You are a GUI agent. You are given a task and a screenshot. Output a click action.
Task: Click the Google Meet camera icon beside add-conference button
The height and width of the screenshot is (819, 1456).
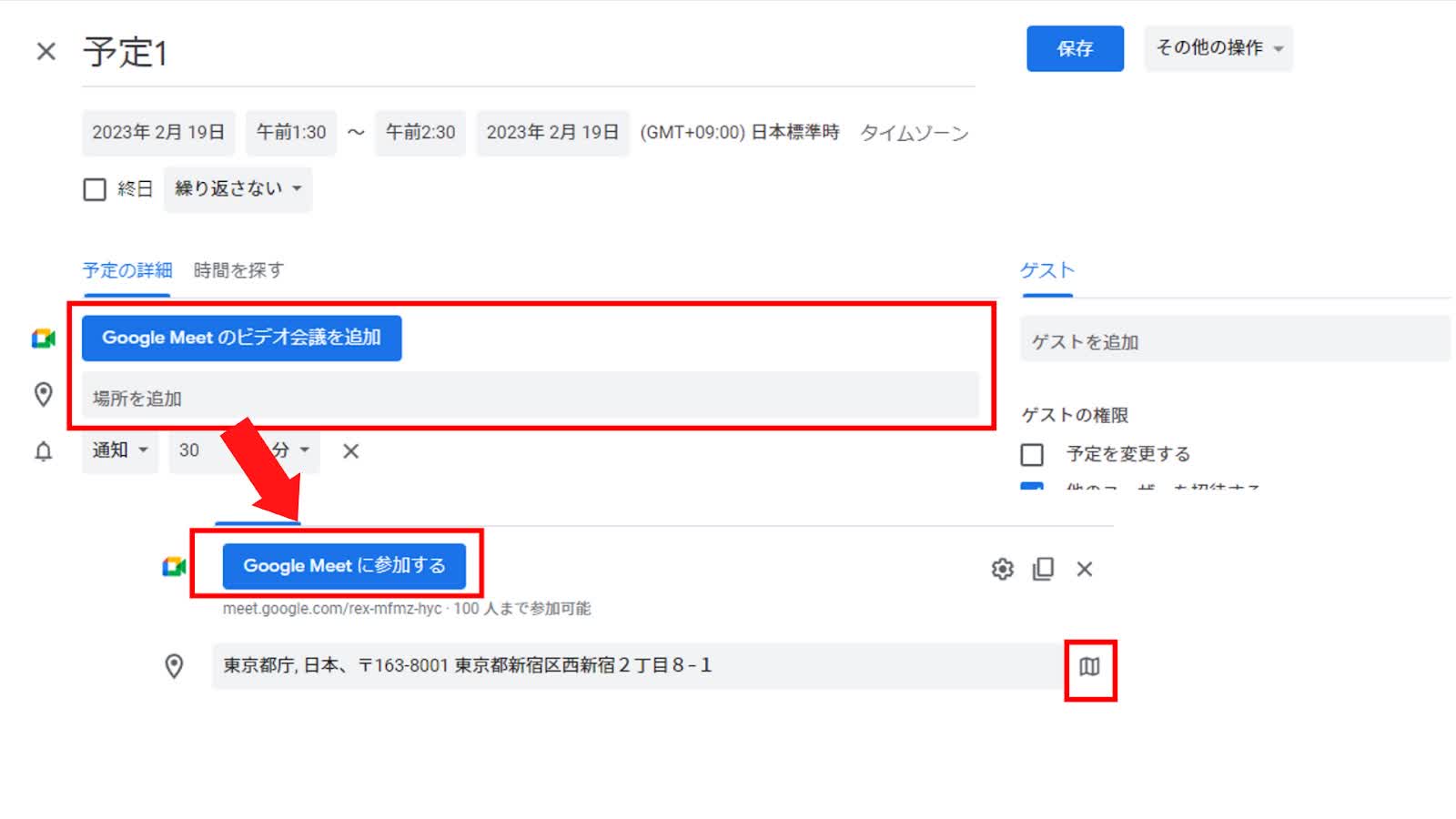44,339
